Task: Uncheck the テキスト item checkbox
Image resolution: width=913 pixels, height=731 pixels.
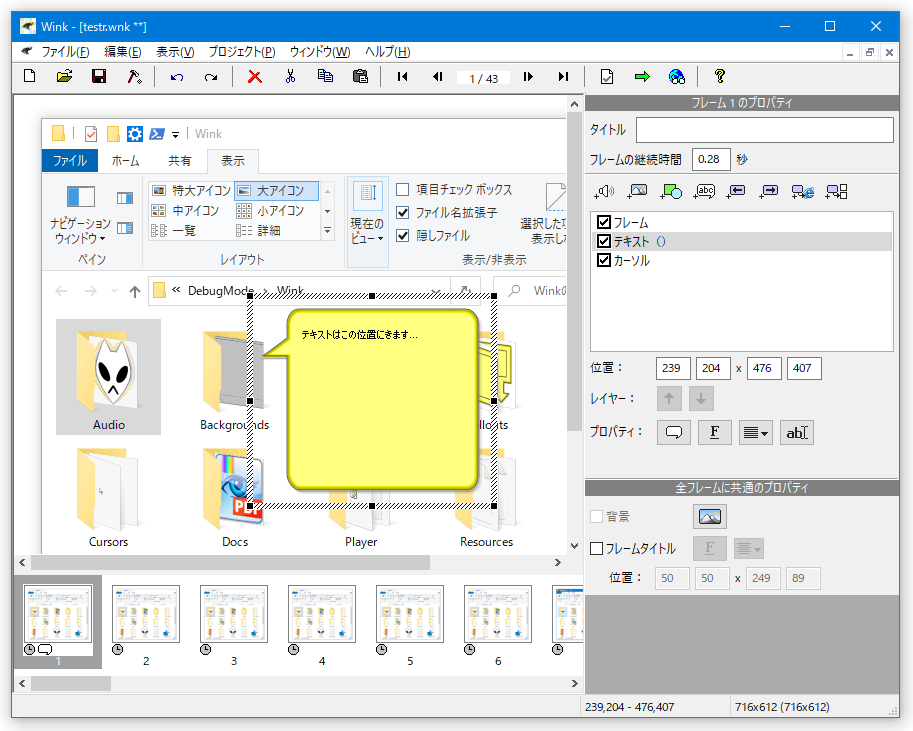Action: [604, 241]
